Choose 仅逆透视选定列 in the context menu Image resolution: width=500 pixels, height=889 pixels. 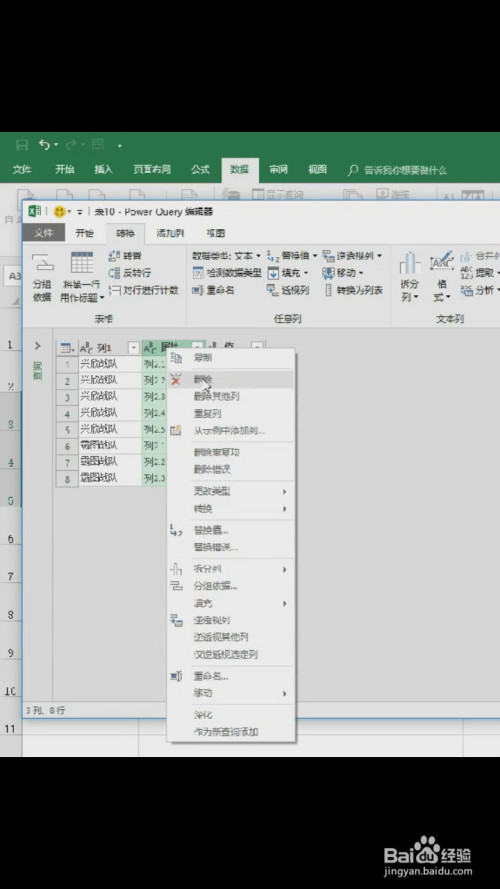click(x=231, y=654)
